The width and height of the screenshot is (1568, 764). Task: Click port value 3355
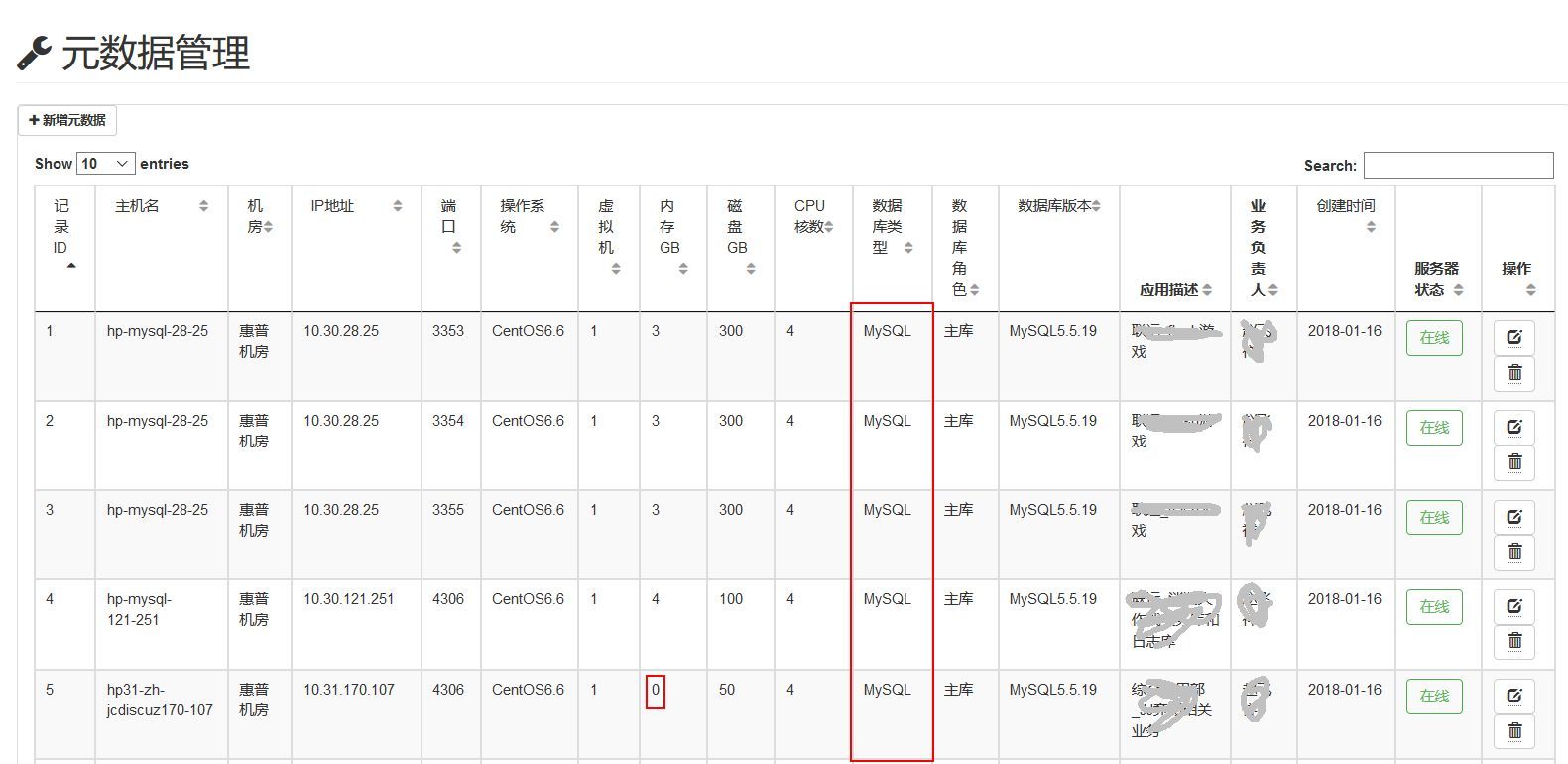pyautogui.click(x=448, y=510)
